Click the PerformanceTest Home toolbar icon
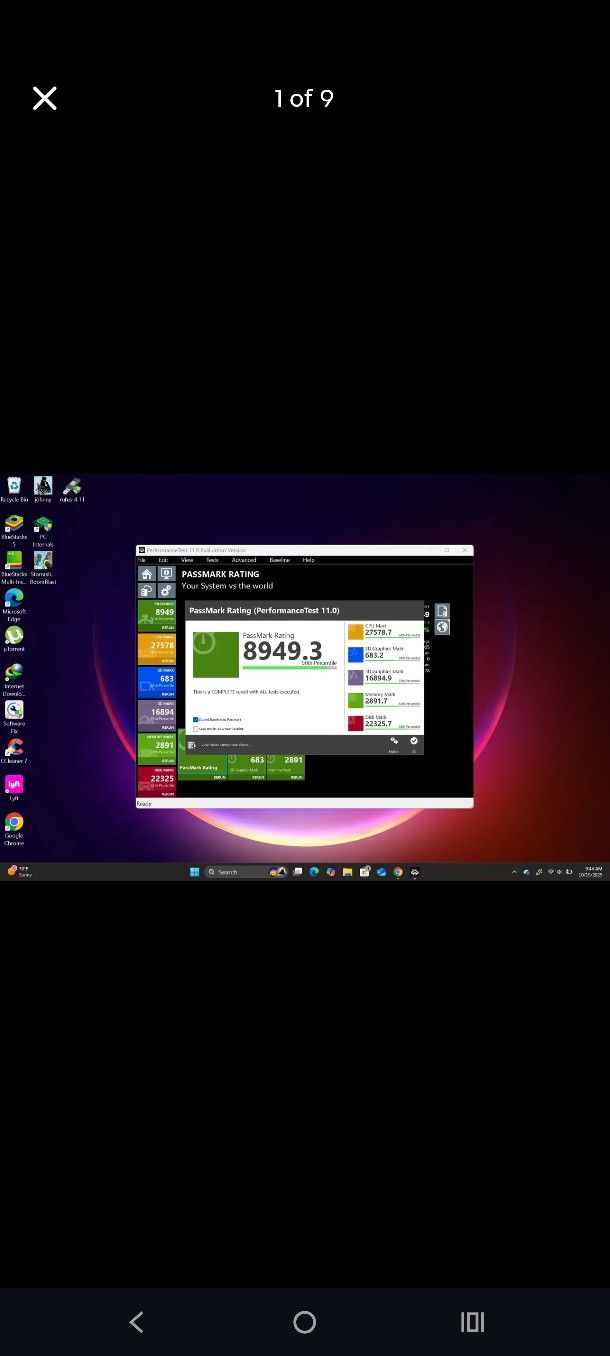Screen dimensions: 610x1356 tap(146, 574)
